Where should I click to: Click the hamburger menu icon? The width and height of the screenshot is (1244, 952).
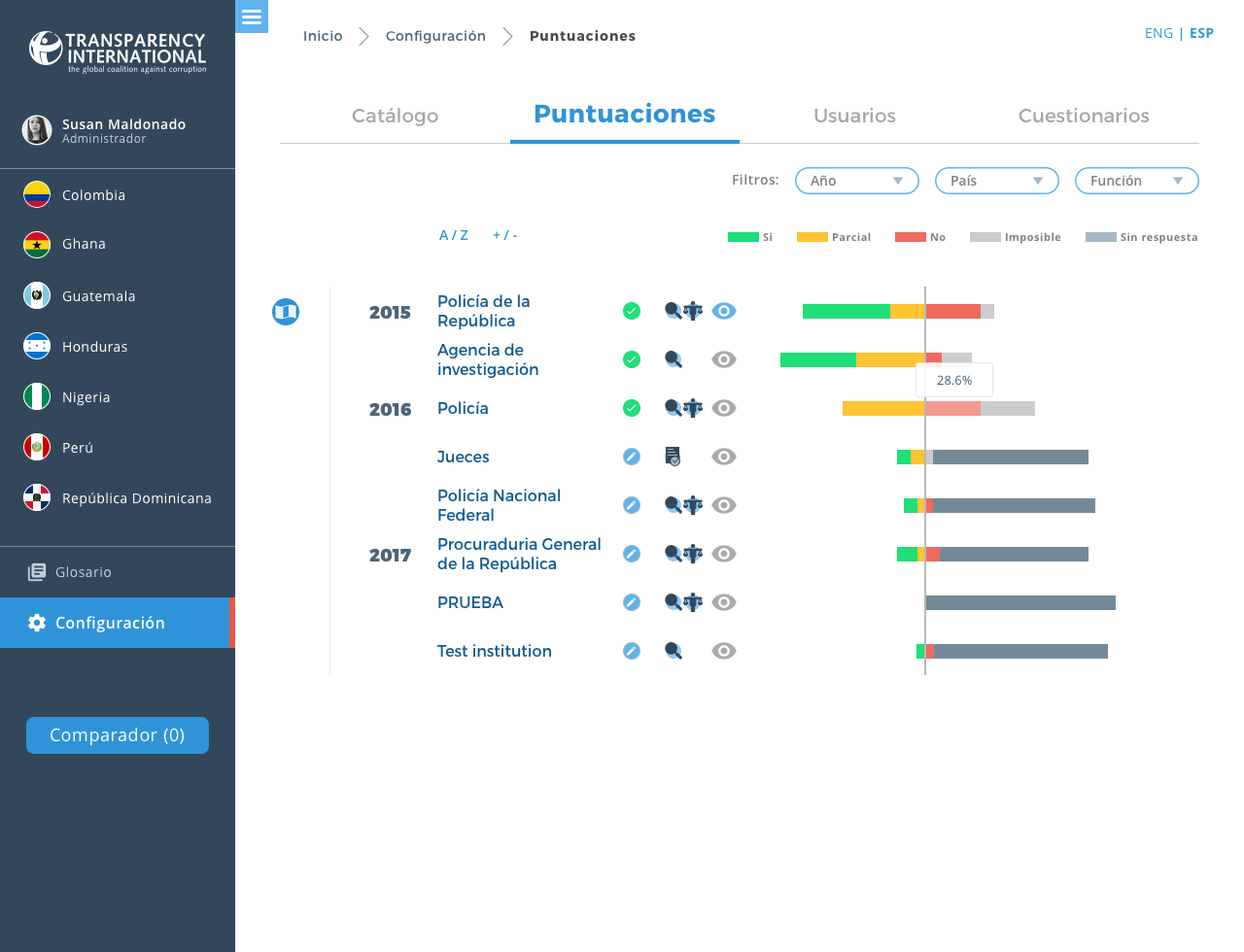click(x=252, y=17)
